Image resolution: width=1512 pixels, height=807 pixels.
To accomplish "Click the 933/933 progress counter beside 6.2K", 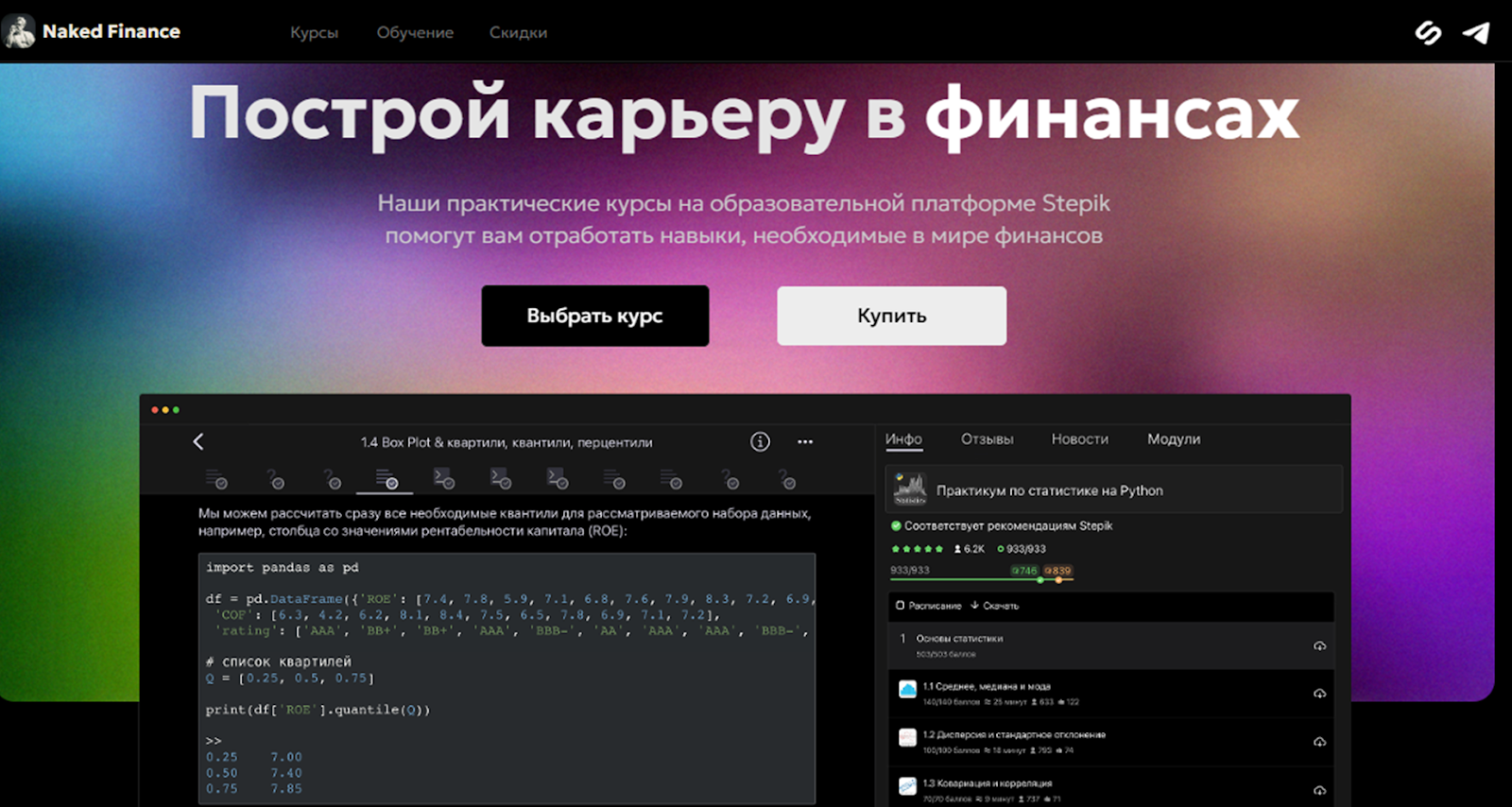I will pyautogui.click(x=1022, y=549).
